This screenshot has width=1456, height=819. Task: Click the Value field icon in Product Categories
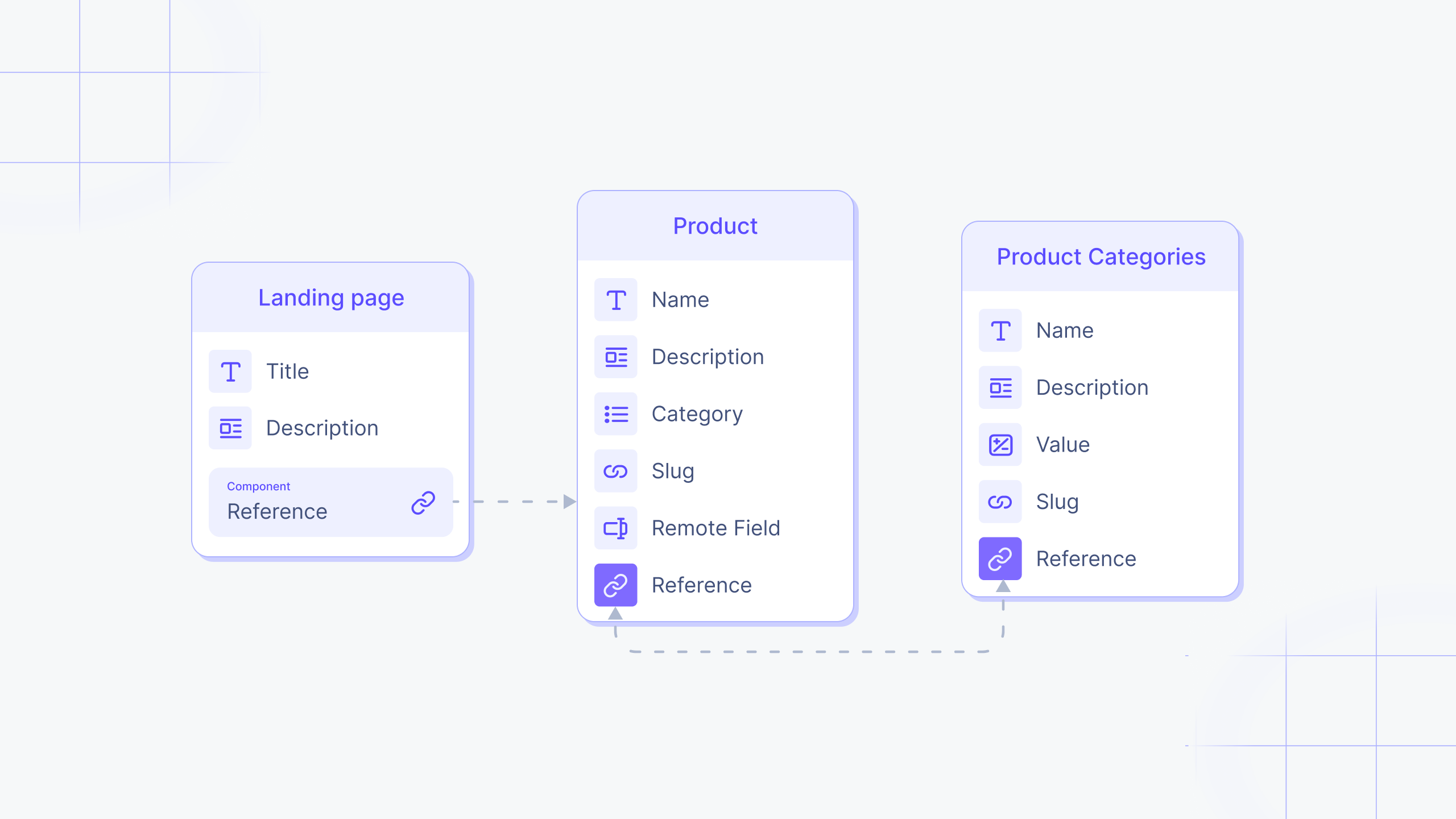coord(1001,444)
